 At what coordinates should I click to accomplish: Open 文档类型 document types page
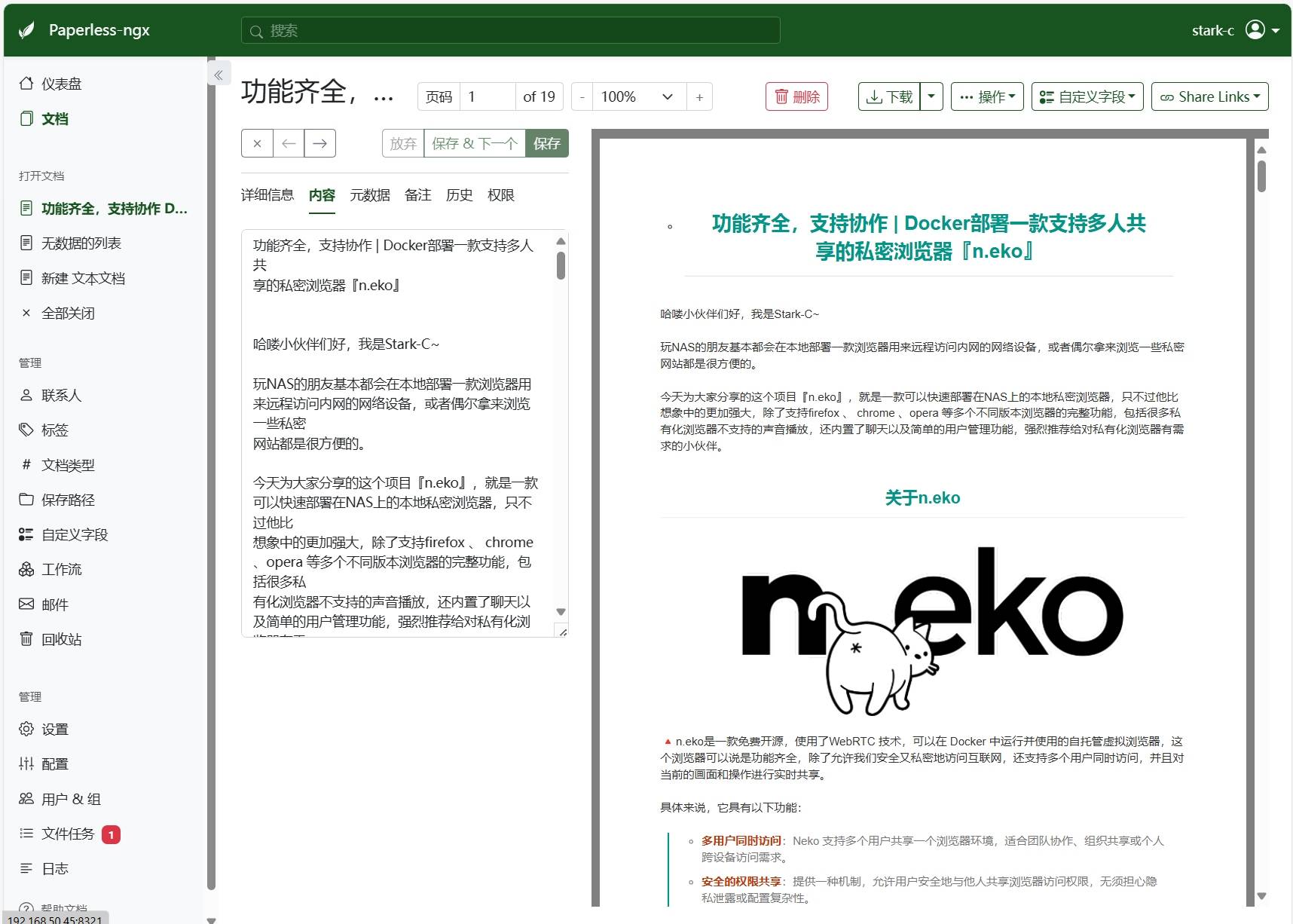(x=57, y=465)
